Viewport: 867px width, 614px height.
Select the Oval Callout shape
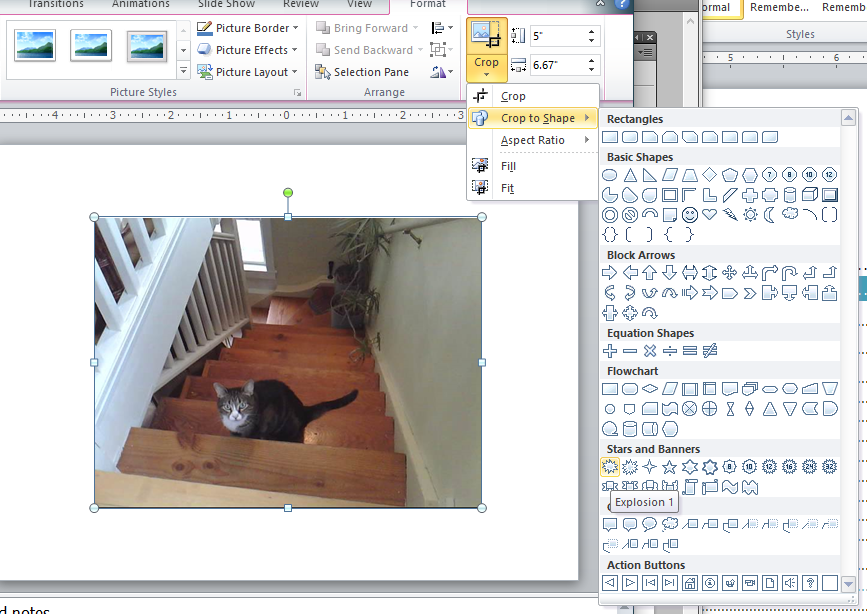(650, 524)
